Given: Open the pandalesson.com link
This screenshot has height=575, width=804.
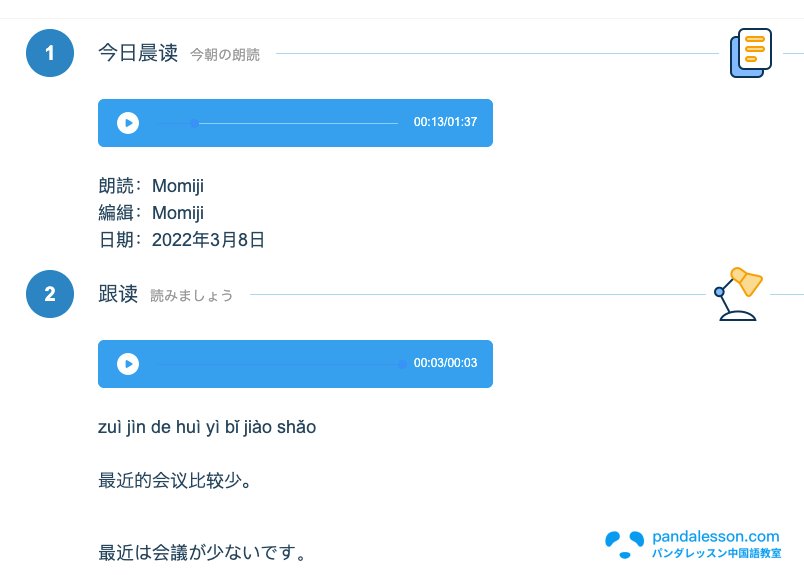Looking at the screenshot, I should coord(715,537).
